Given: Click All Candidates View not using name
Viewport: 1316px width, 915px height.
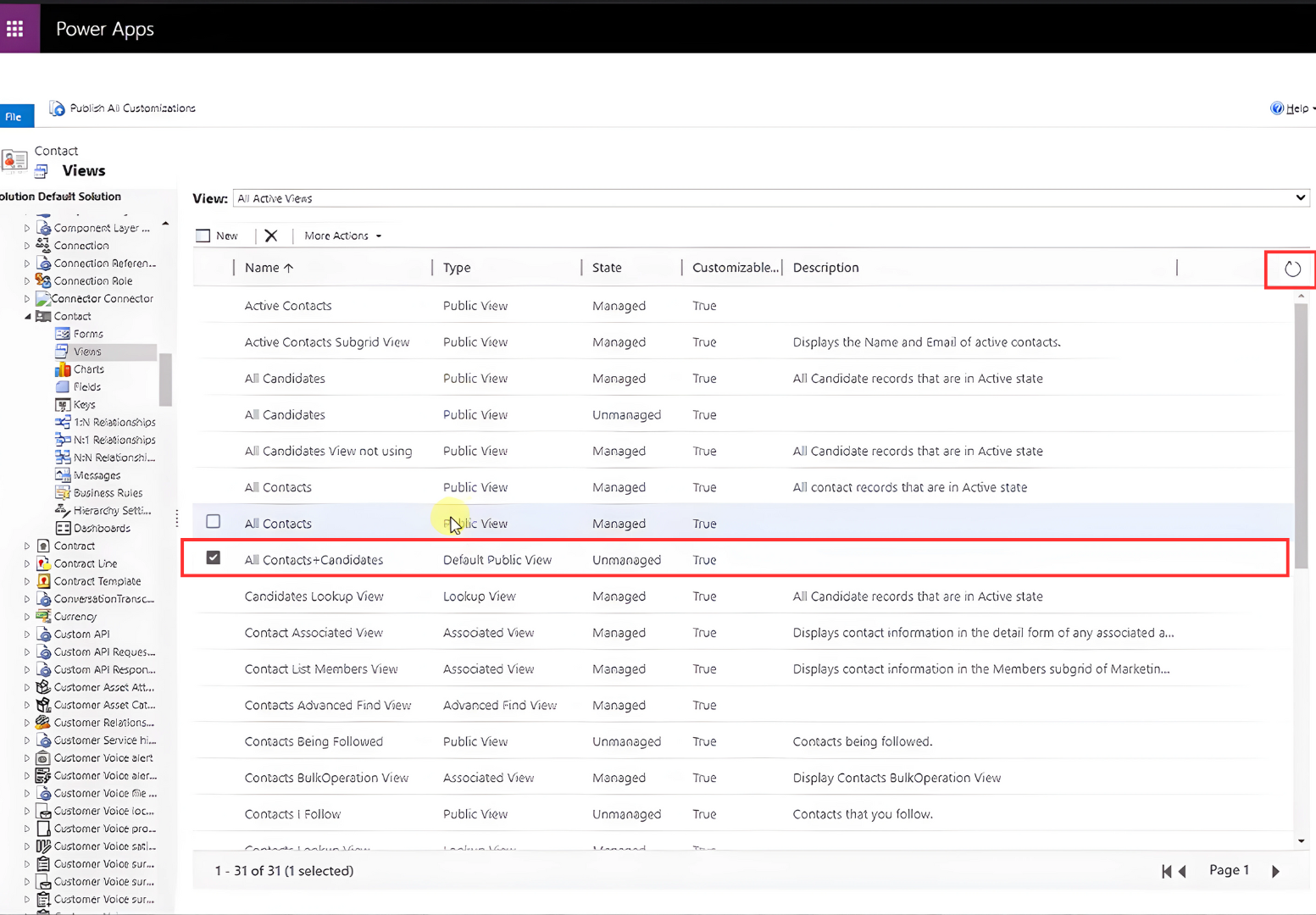Looking at the screenshot, I should [328, 451].
